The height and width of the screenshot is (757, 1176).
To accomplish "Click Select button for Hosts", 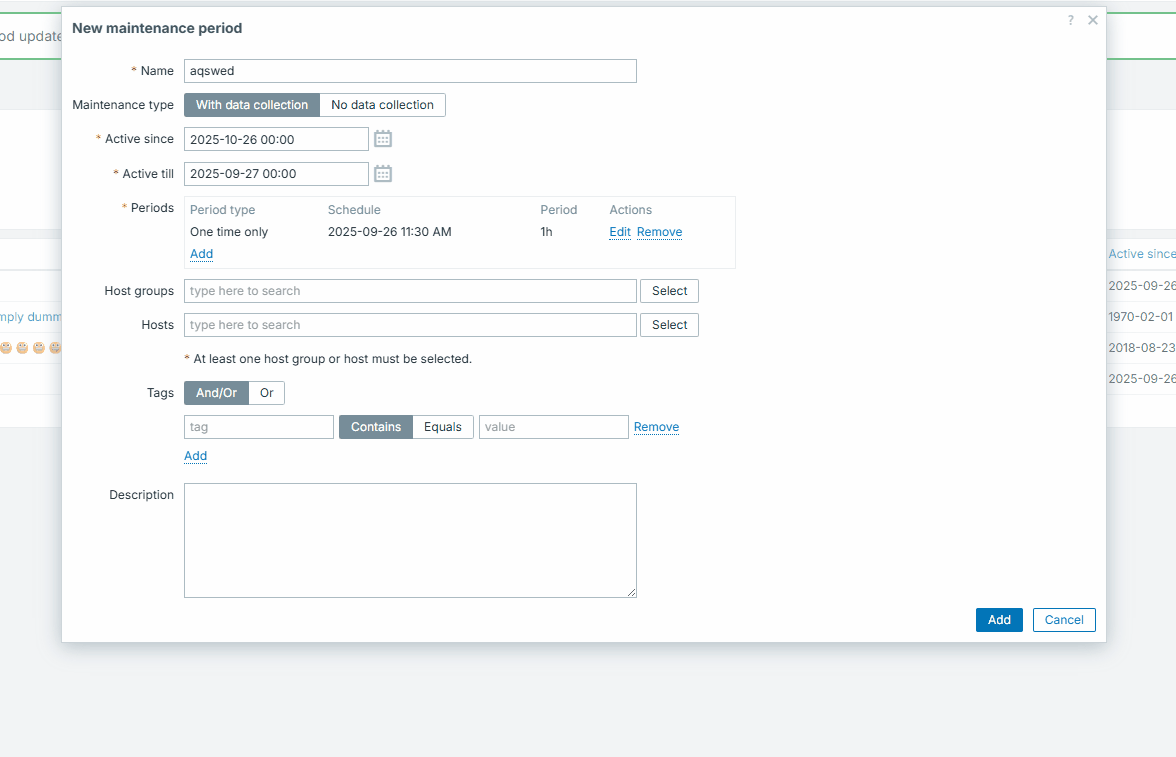I will (x=669, y=325).
